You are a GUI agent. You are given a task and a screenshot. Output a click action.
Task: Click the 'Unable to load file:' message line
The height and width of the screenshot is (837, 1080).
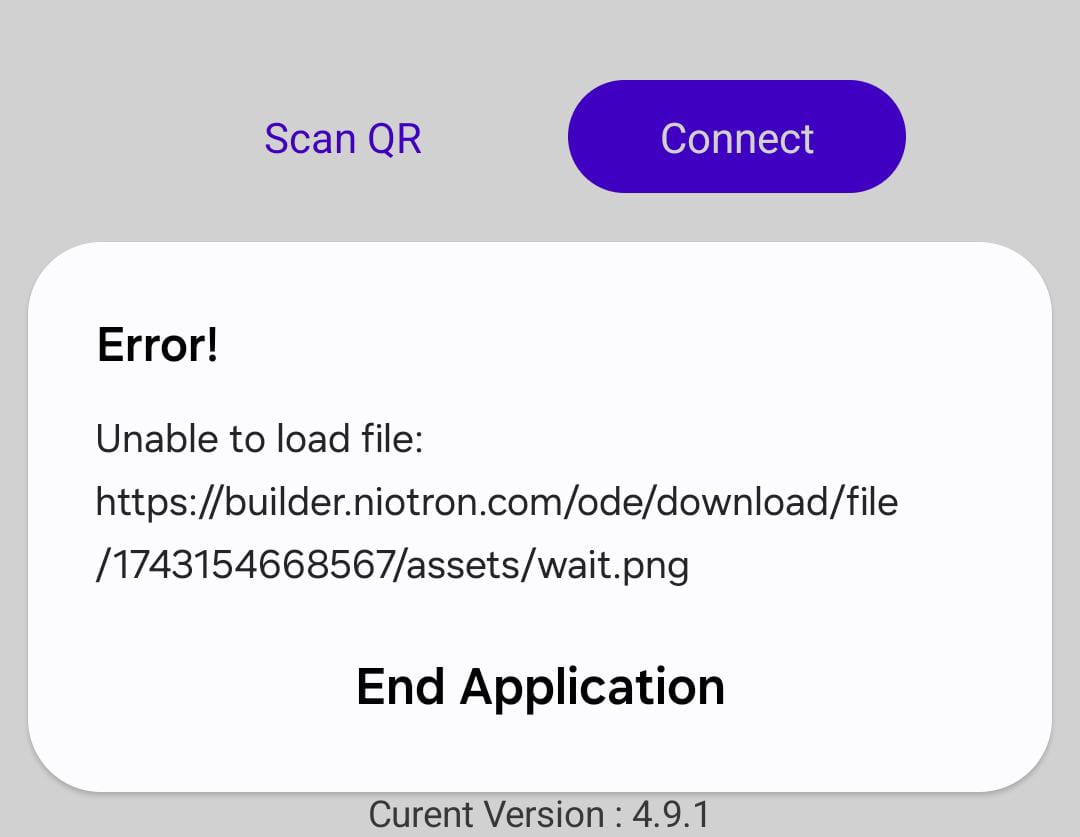(259, 438)
